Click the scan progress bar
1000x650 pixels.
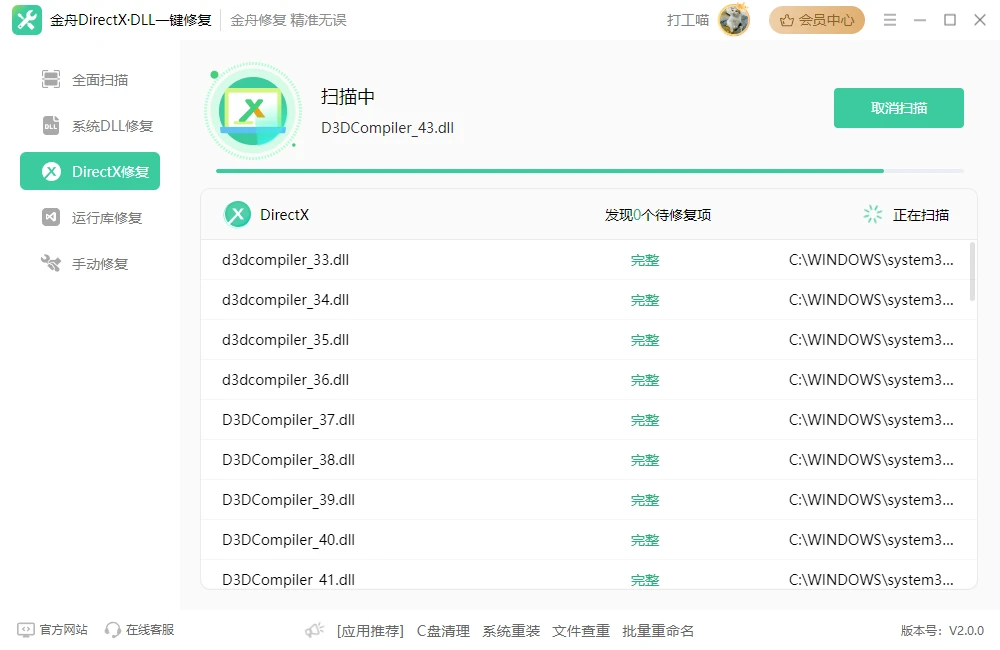coord(590,171)
